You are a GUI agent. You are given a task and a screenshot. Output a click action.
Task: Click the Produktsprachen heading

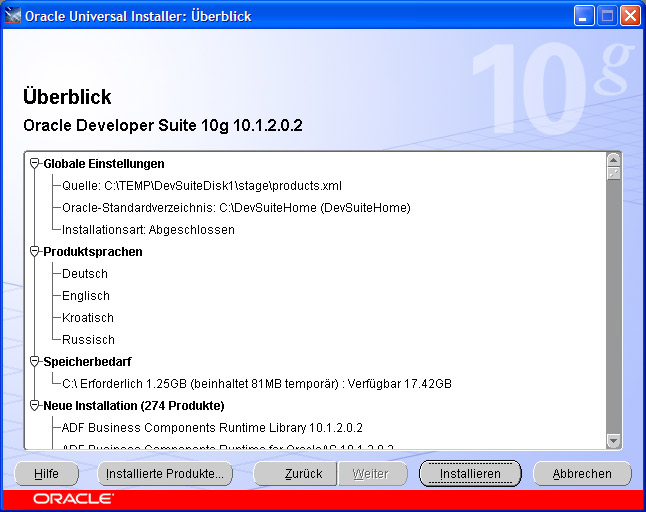click(93, 251)
